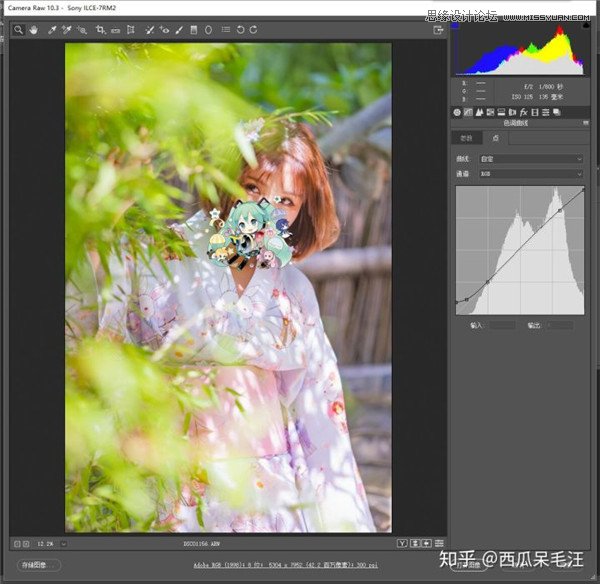Image resolution: width=600 pixels, height=584 pixels.
Task: Click the Save Image button
Action: tap(39, 565)
